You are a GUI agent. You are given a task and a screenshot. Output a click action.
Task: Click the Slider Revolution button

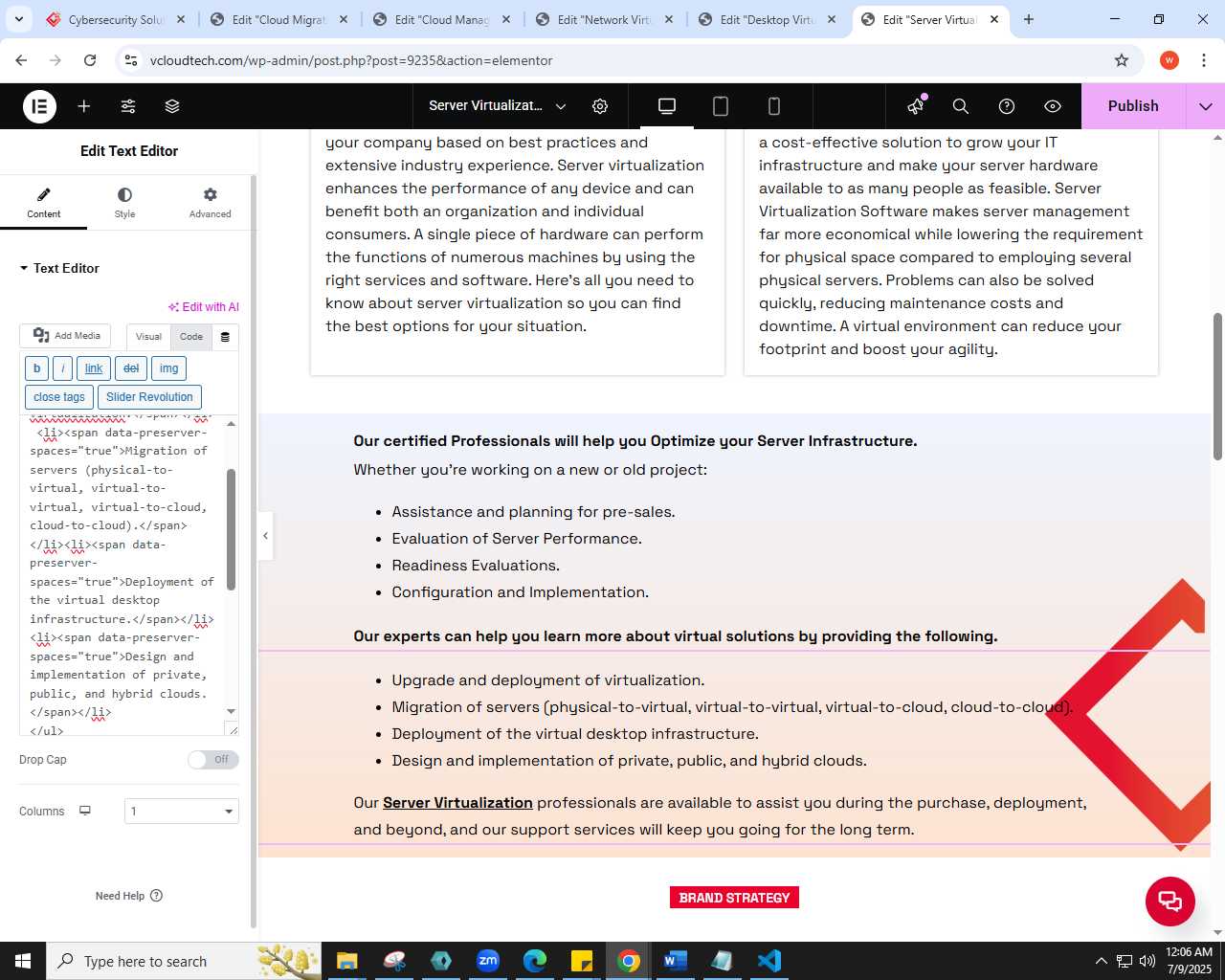tap(149, 397)
